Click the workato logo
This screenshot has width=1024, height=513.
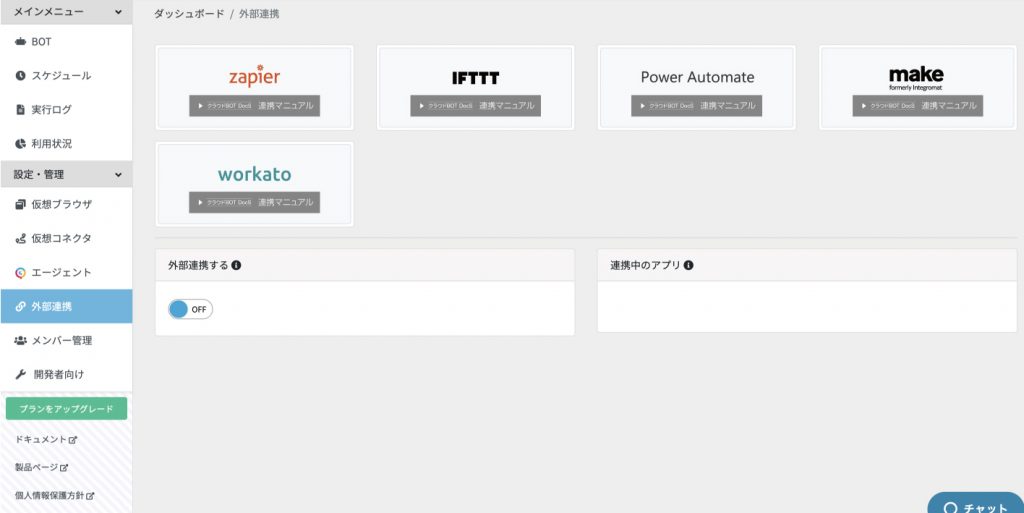(x=255, y=174)
